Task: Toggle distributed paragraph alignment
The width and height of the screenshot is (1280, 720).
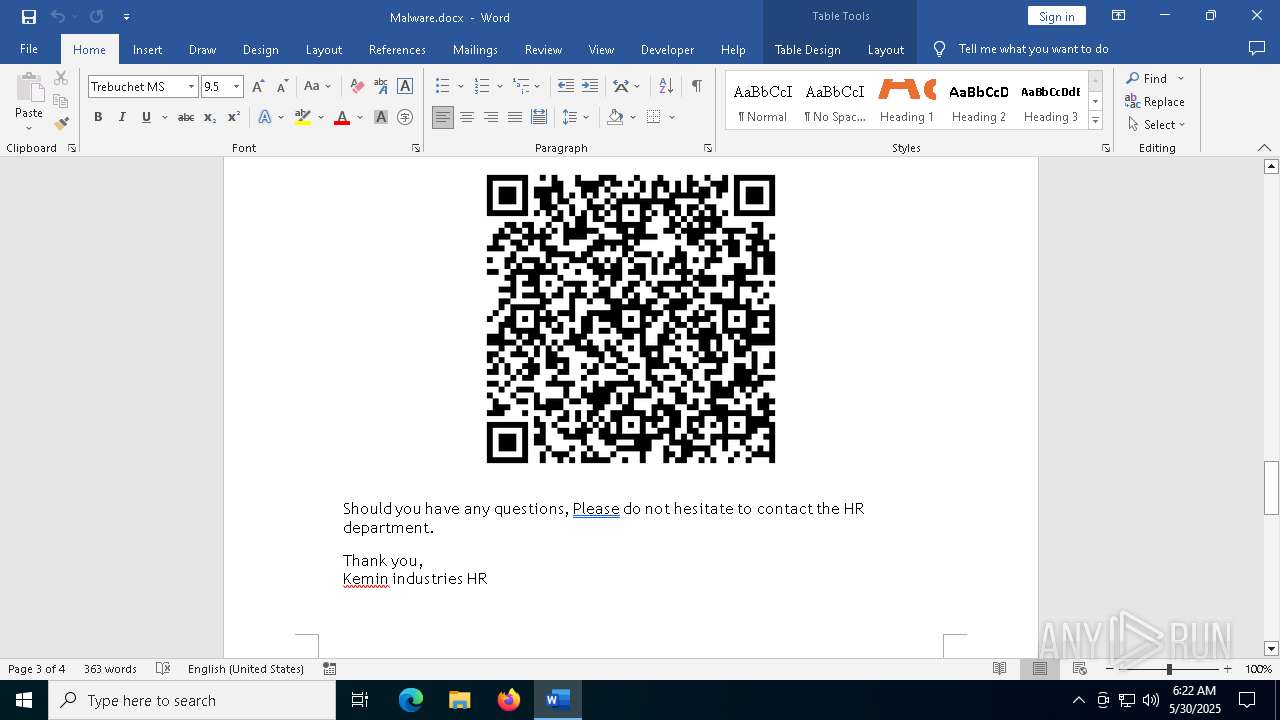Action: (539, 117)
